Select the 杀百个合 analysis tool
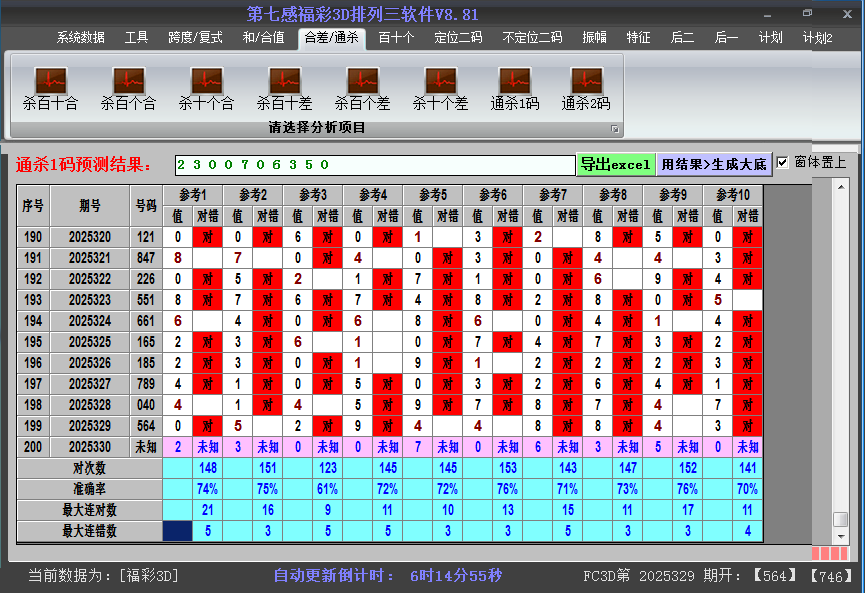The height and width of the screenshot is (593, 865). tap(127, 85)
